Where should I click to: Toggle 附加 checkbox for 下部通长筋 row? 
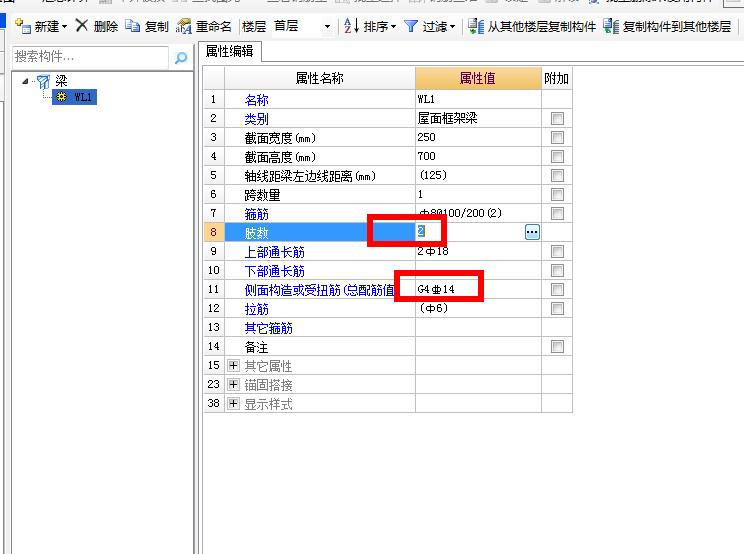click(557, 270)
